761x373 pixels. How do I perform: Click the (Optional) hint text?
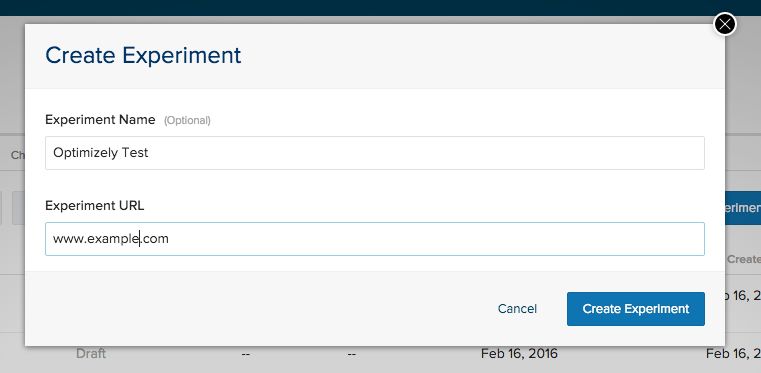(187, 120)
